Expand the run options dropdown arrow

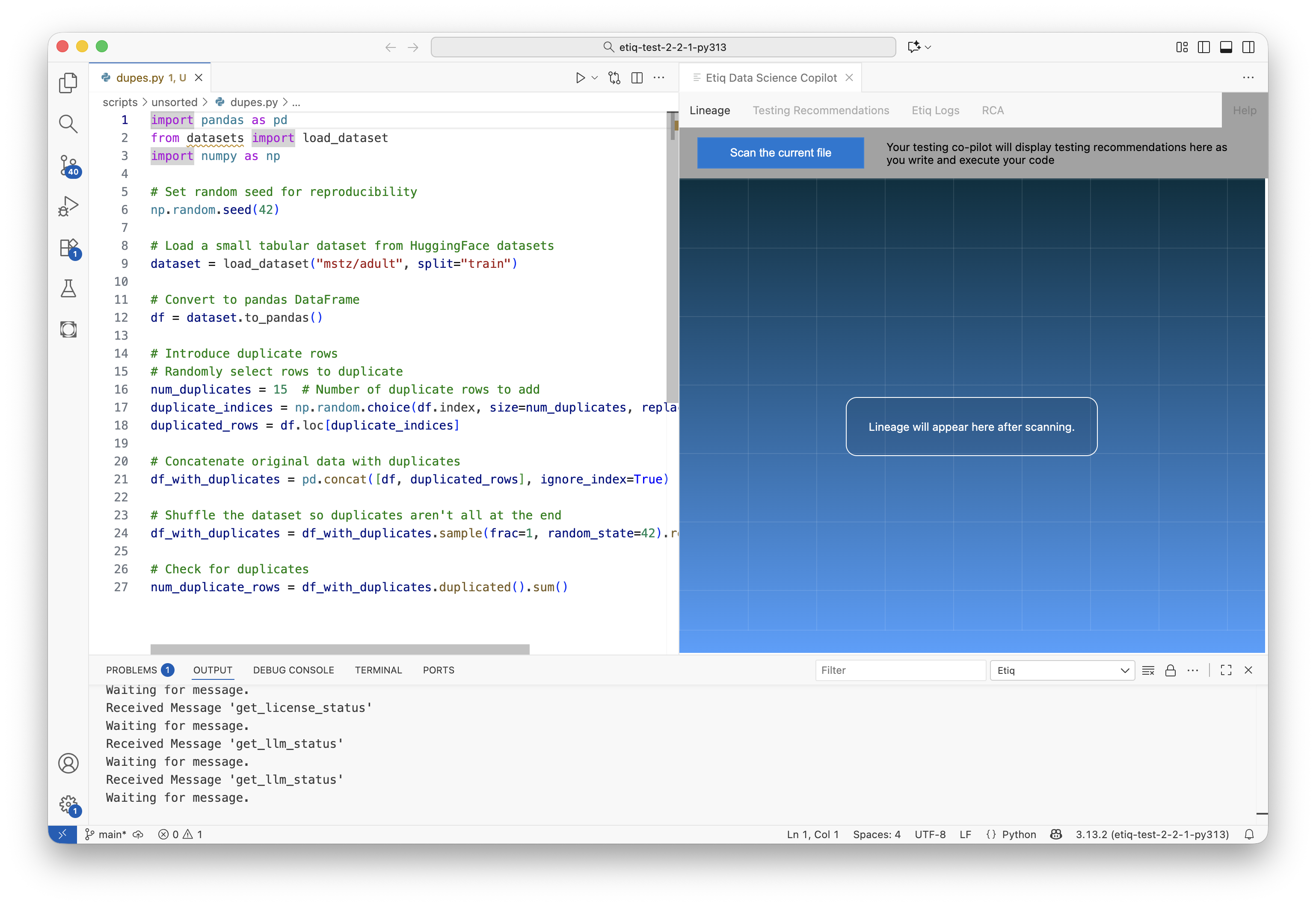point(595,78)
